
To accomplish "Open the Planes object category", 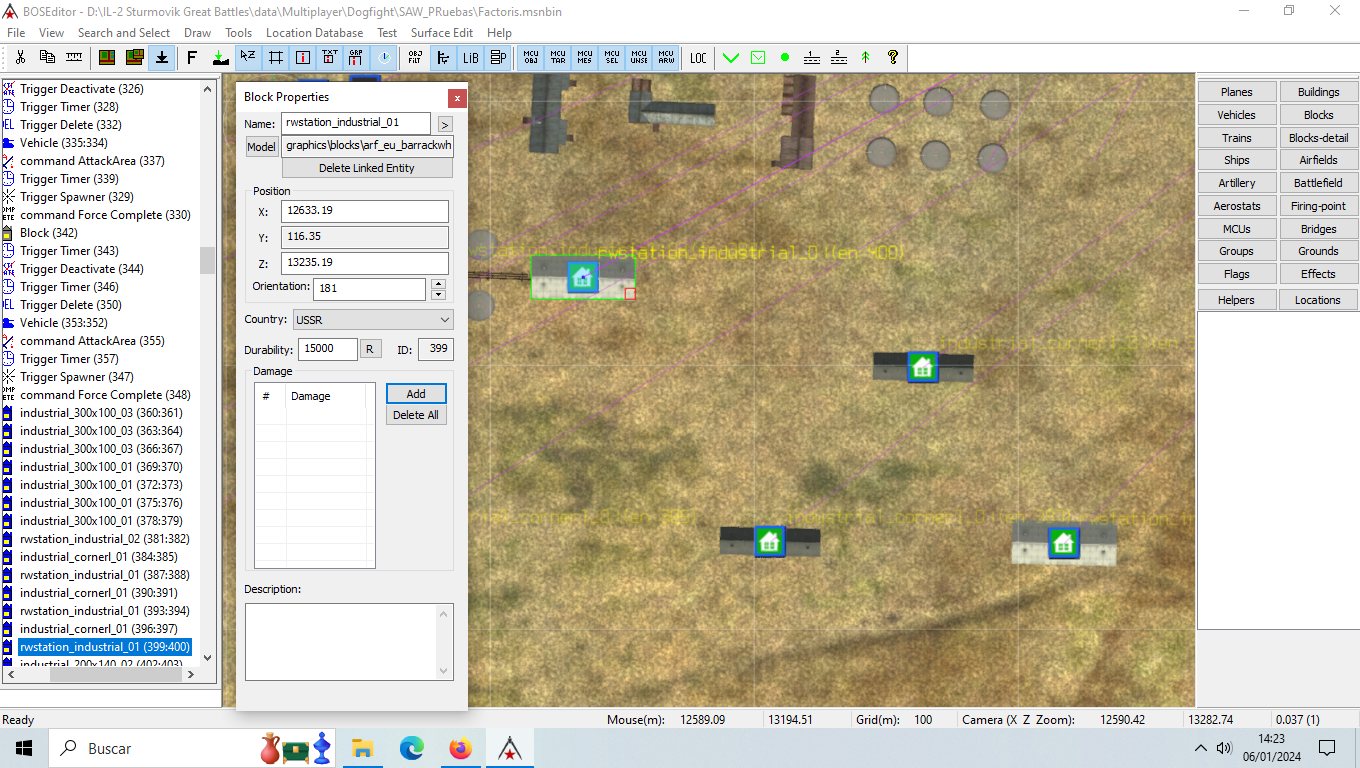I will coord(1237,92).
